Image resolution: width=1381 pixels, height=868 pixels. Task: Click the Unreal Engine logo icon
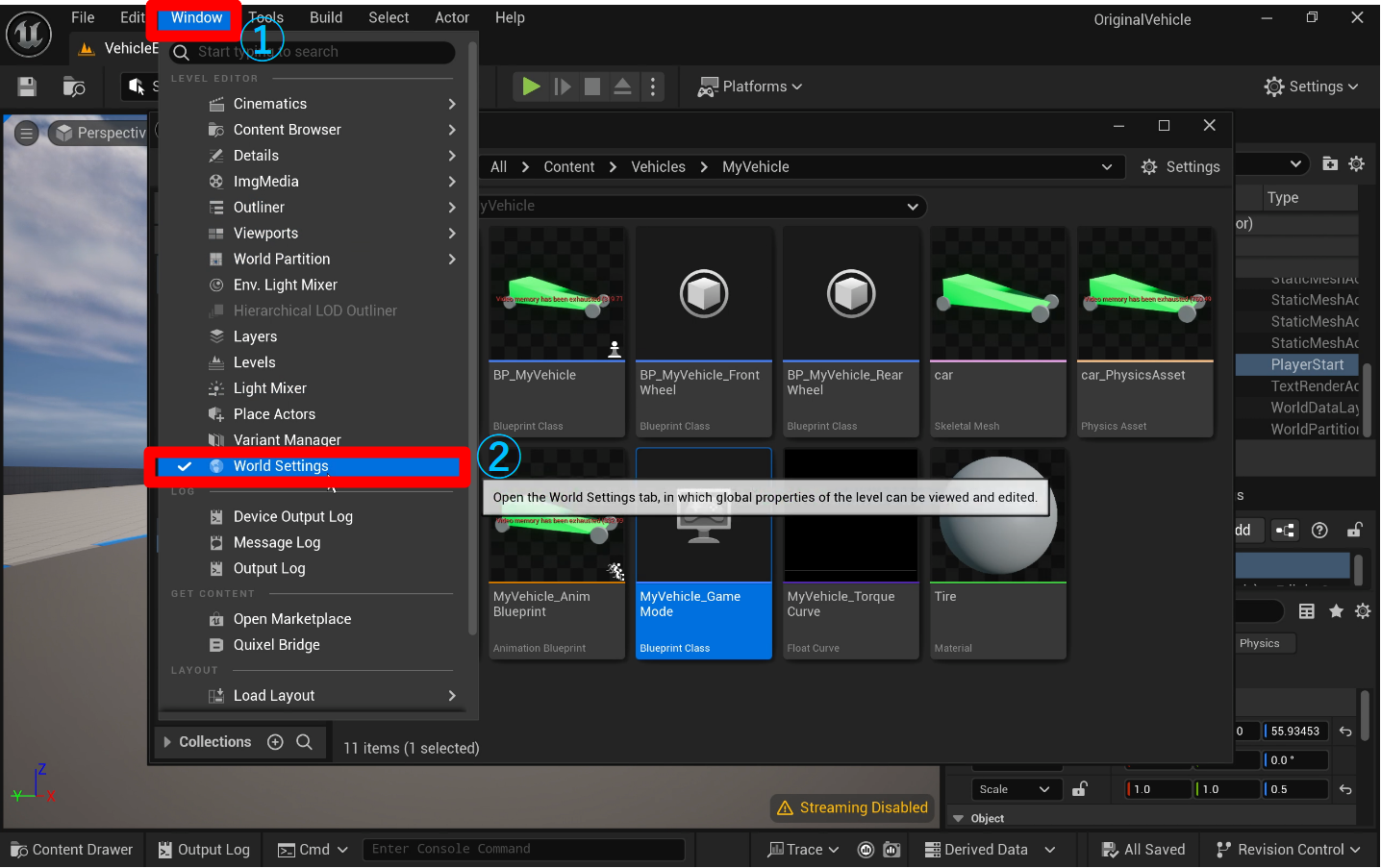point(29,34)
